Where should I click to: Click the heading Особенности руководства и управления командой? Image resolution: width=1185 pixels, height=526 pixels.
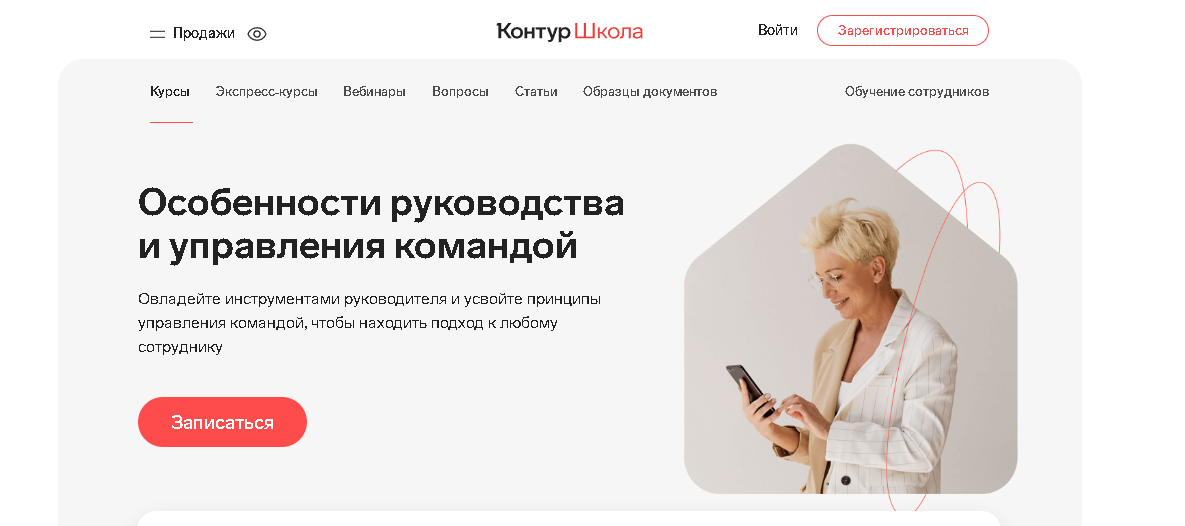coord(381,224)
